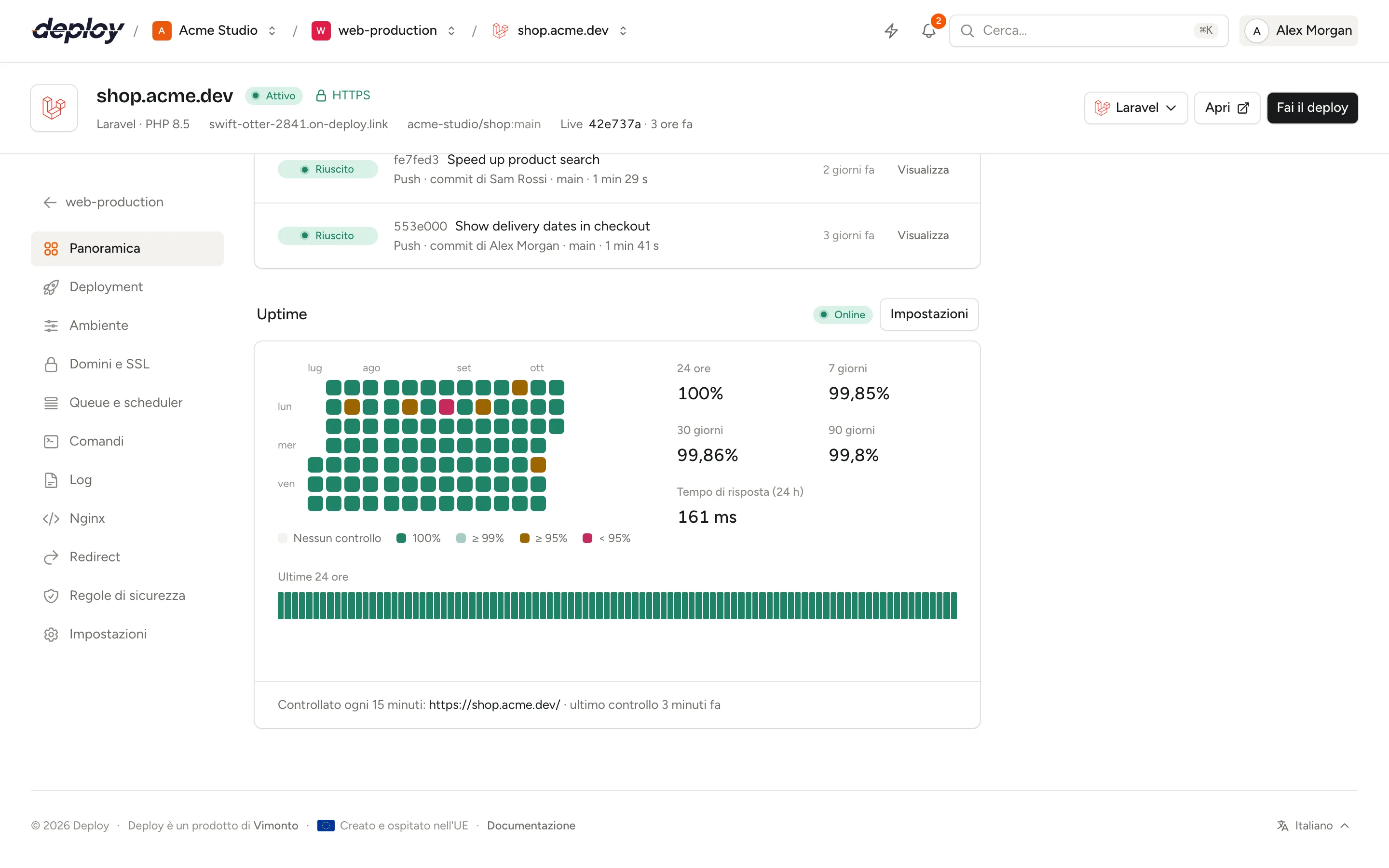The width and height of the screenshot is (1389, 868).
Task: Expand the shop.acme.dev site switcher
Action: point(623,31)
